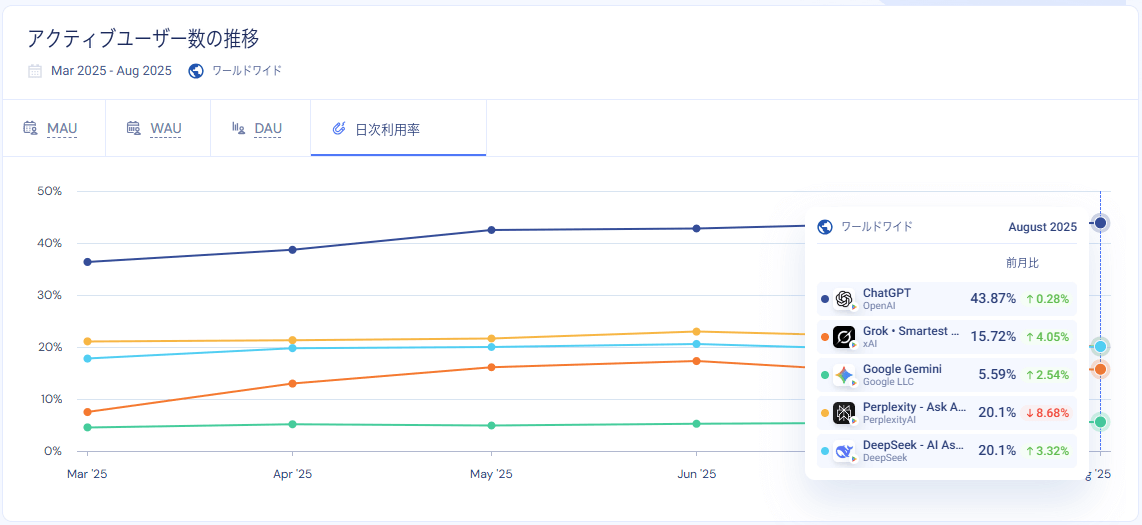This screenshot has height=525, width=1142.
Task: Click the OpenAI publisher label
Action: tap(878, 306)
